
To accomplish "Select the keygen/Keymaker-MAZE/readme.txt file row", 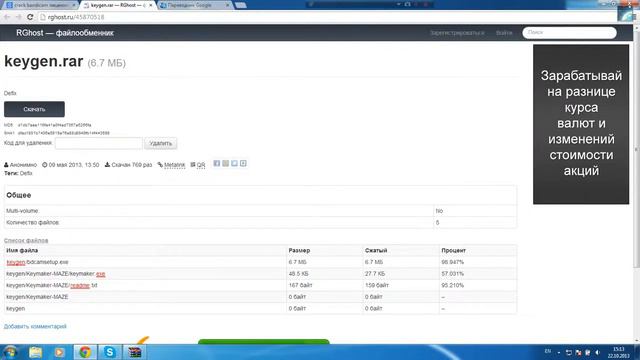I will (260, 285).
